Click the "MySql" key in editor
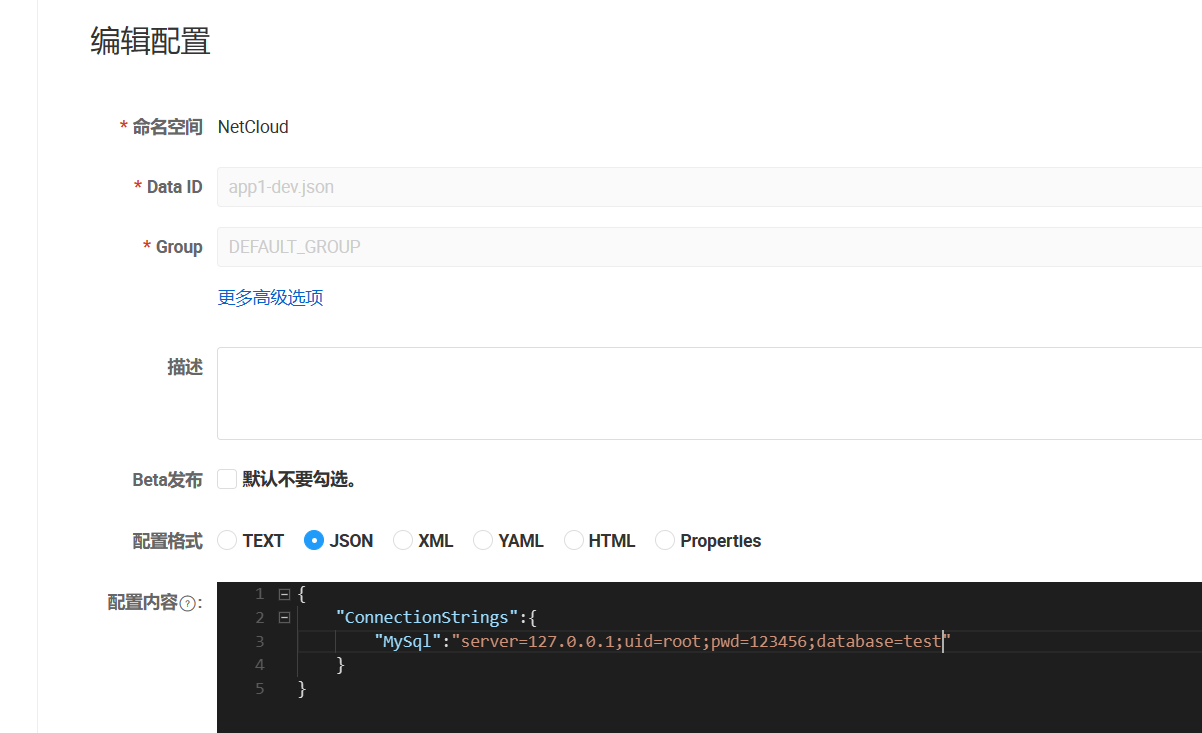 408,641
